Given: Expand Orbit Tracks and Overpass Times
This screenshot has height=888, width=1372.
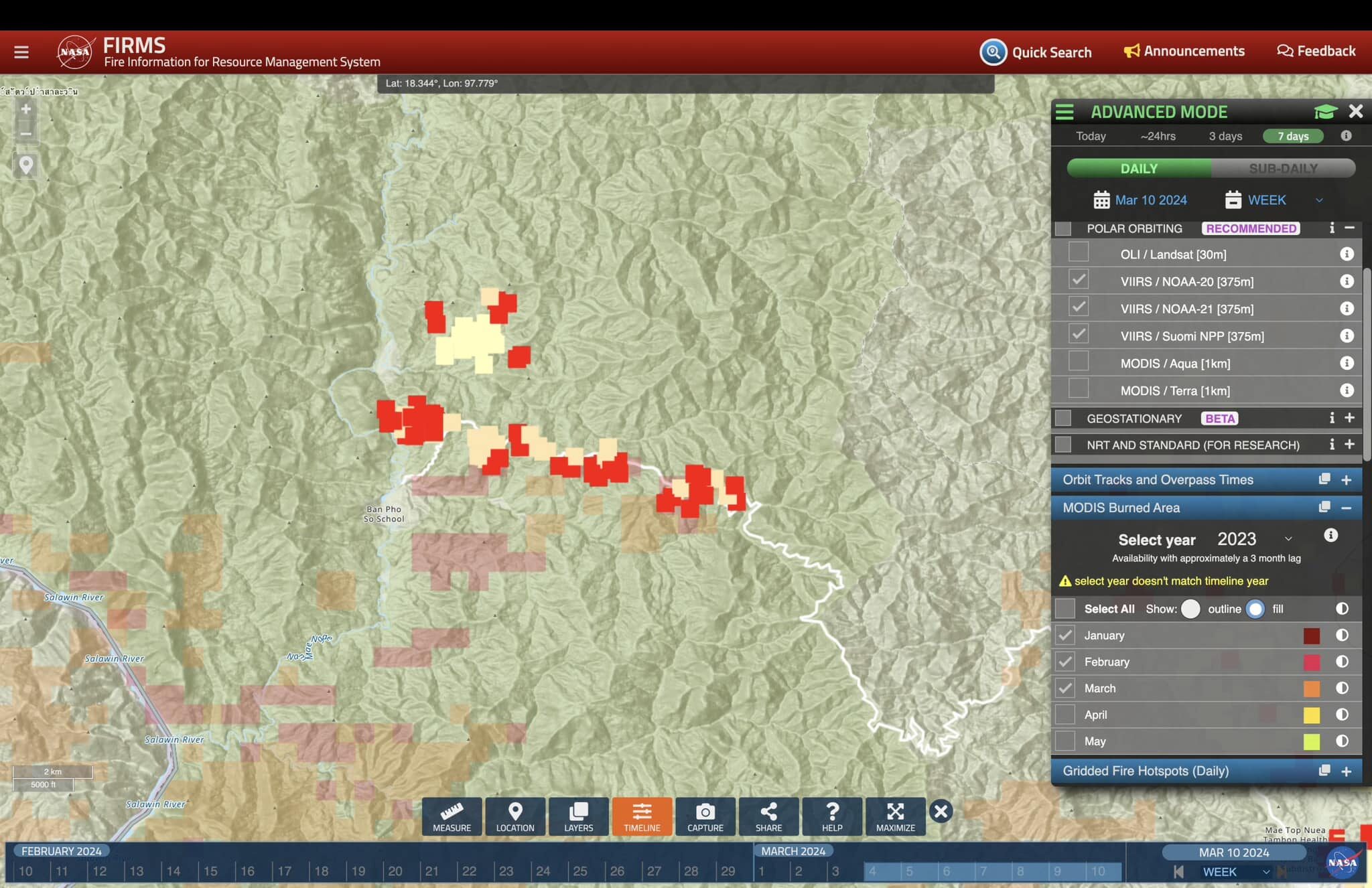Looking at the screenshot, I should point(1347,479).
